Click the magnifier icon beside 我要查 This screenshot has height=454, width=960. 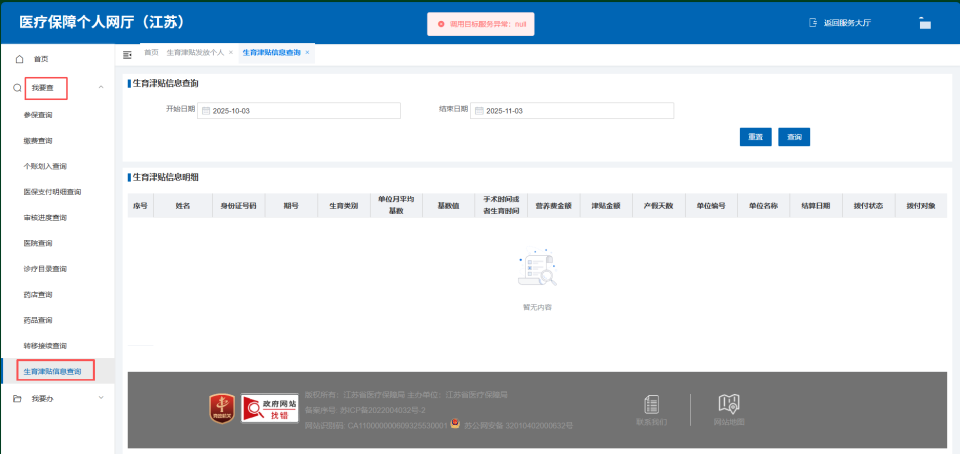click(17, 88)
